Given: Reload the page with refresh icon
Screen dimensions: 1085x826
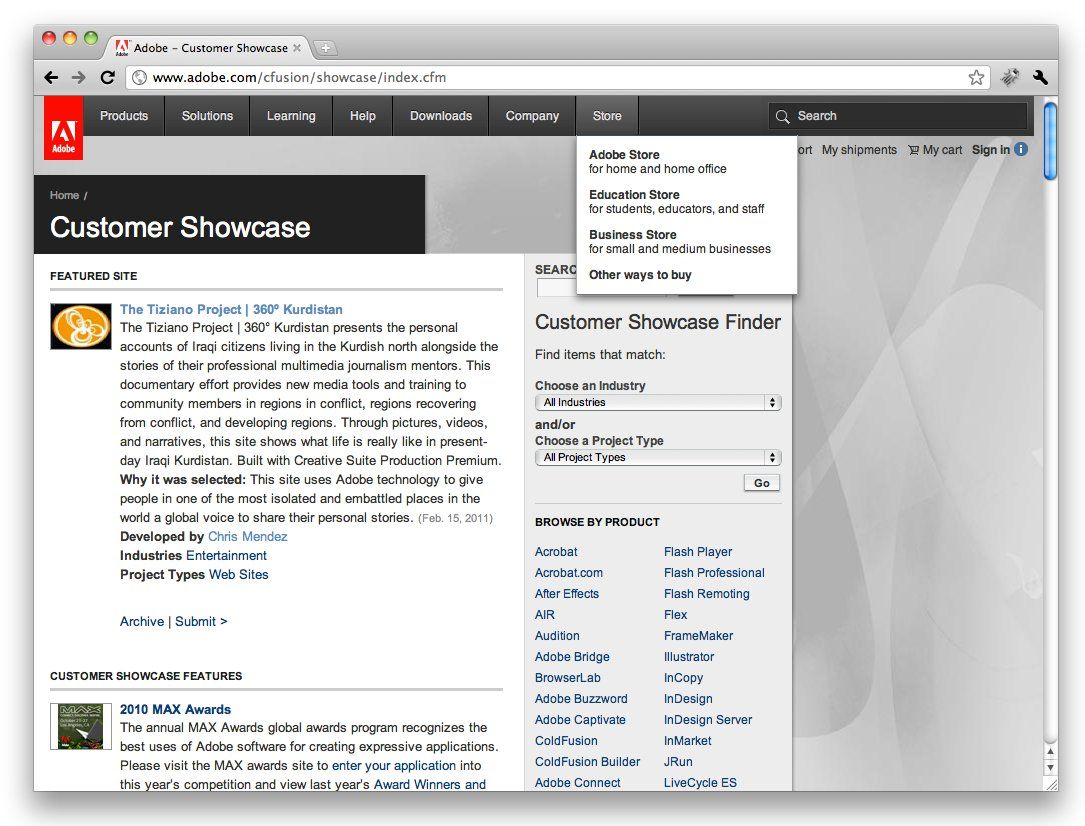Looking at the screenshot, I should [107, 77].
